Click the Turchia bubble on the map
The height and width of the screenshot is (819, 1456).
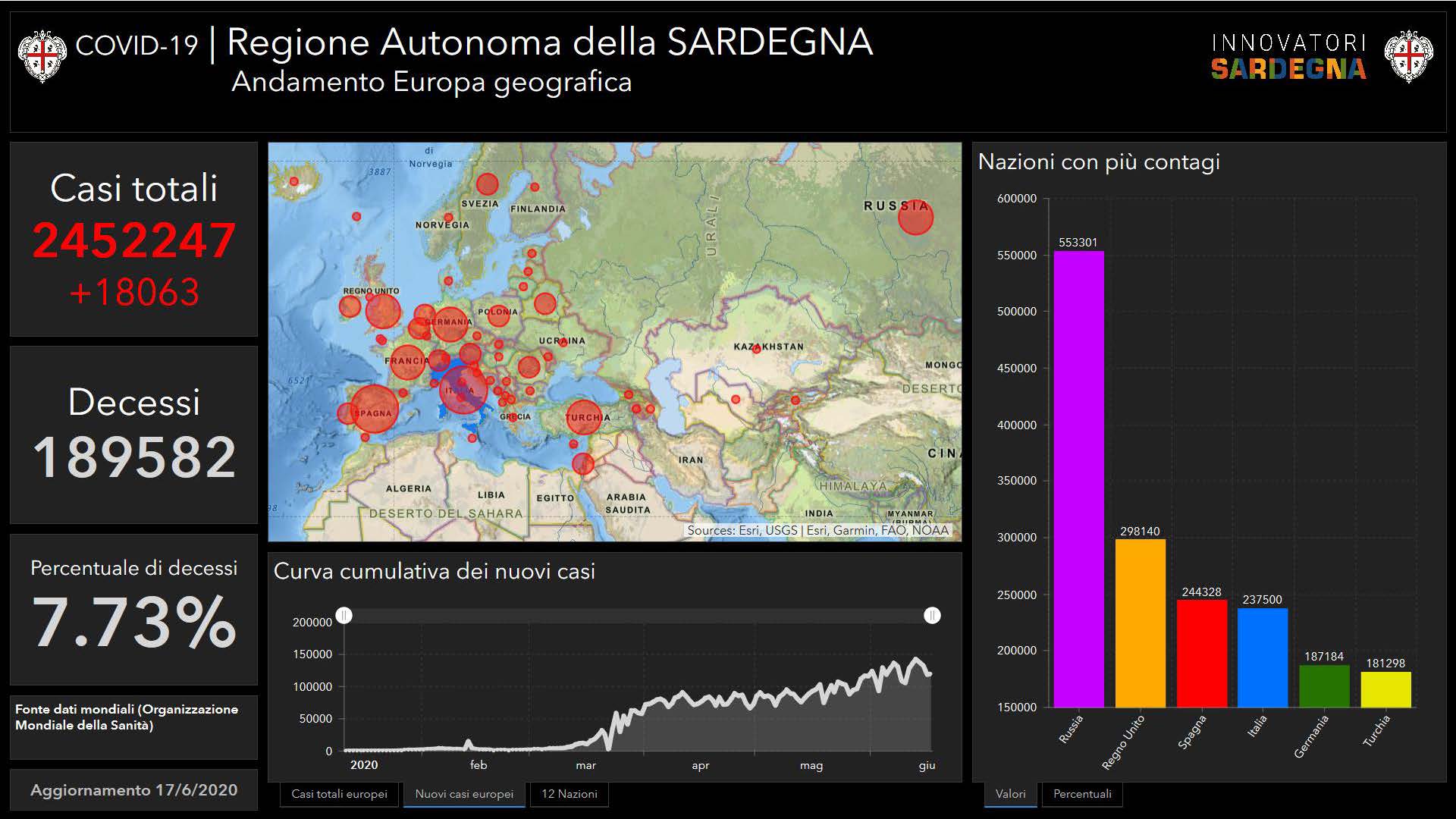click(x=583, y=418)
